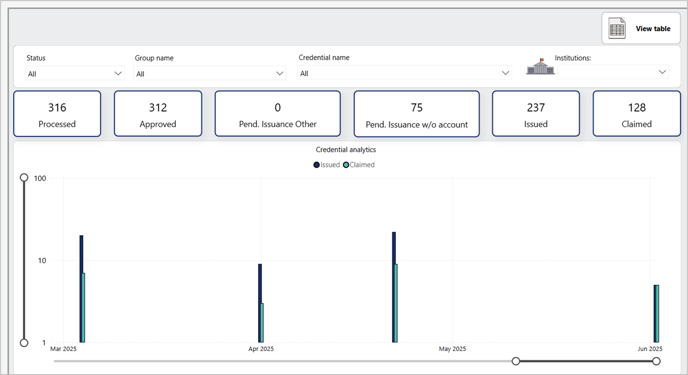Image resolution: width=688 pixels, height=375 pixels.
Task: Click the View table spreadsheet icon
Action: [x=616, y=29]
